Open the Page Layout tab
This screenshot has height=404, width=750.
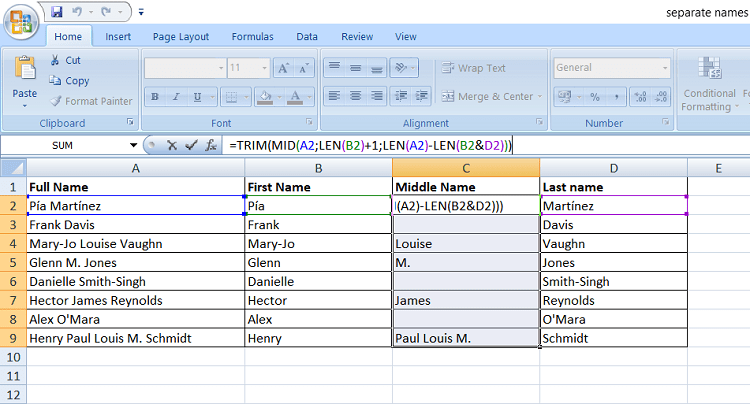click(x=181, y=36)
